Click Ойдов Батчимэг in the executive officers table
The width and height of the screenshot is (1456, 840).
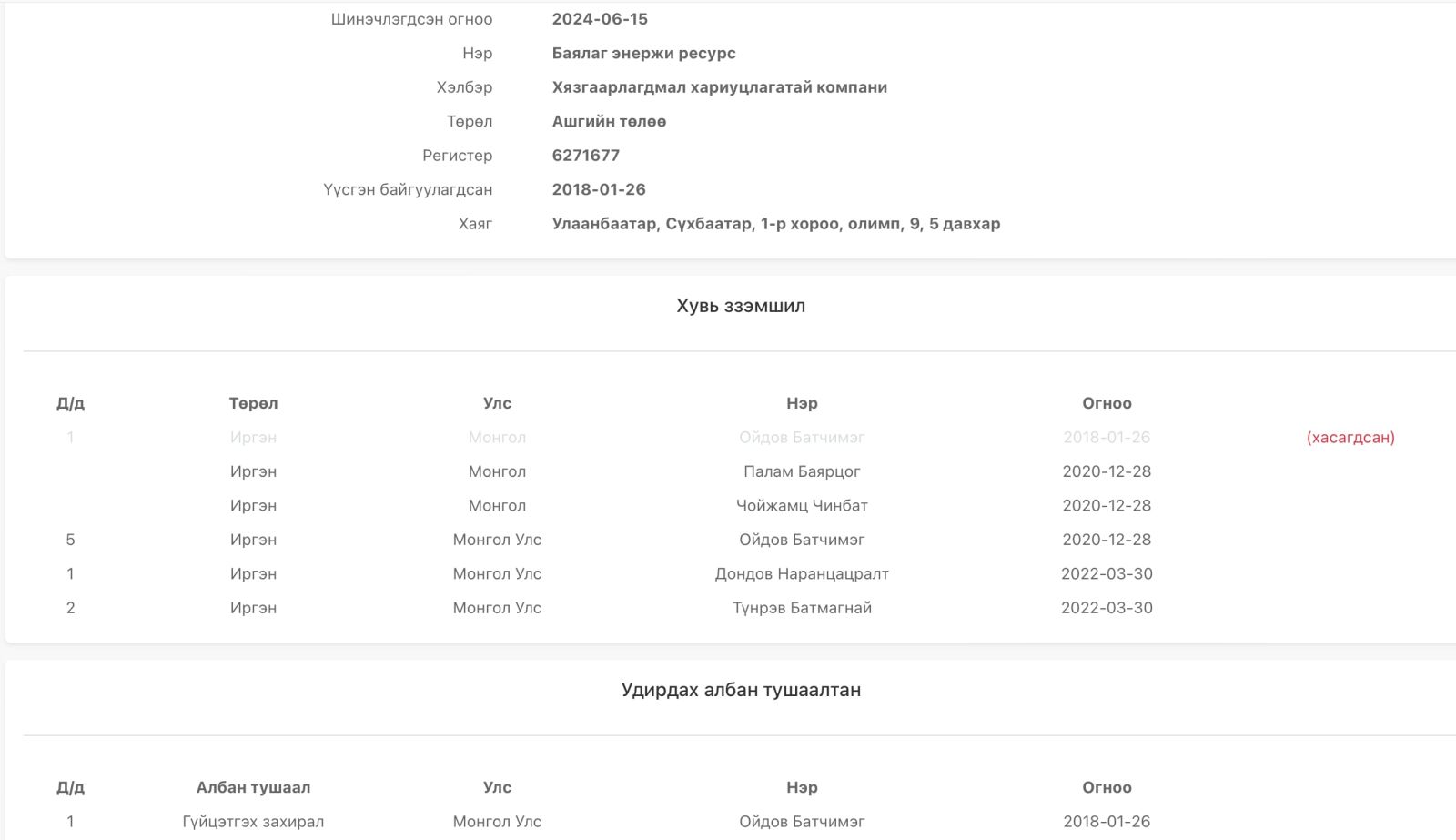[801, 822]
